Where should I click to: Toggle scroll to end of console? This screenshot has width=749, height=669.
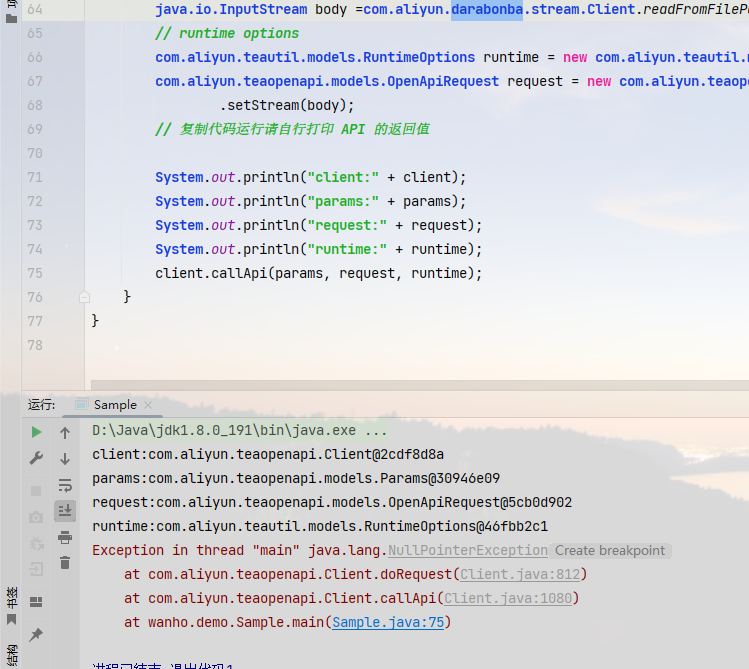point(65,511)
